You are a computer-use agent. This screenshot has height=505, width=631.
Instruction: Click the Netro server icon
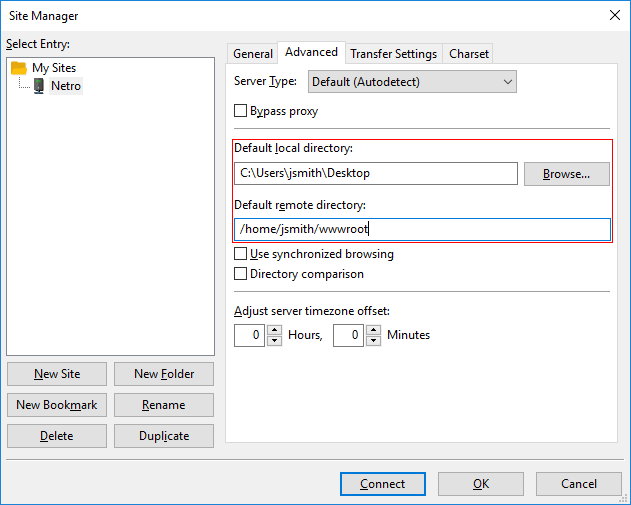39,86
